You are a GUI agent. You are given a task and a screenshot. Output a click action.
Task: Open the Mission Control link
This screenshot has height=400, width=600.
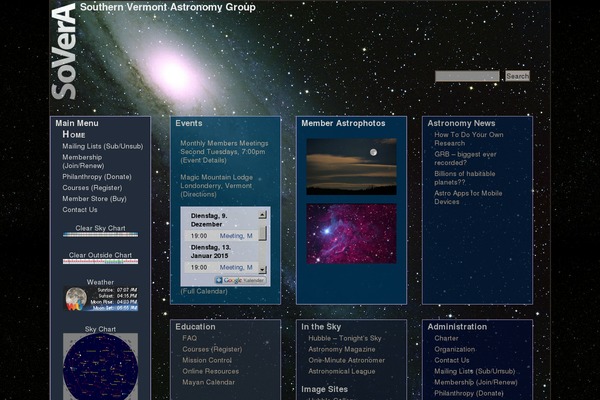pos(207,360)
